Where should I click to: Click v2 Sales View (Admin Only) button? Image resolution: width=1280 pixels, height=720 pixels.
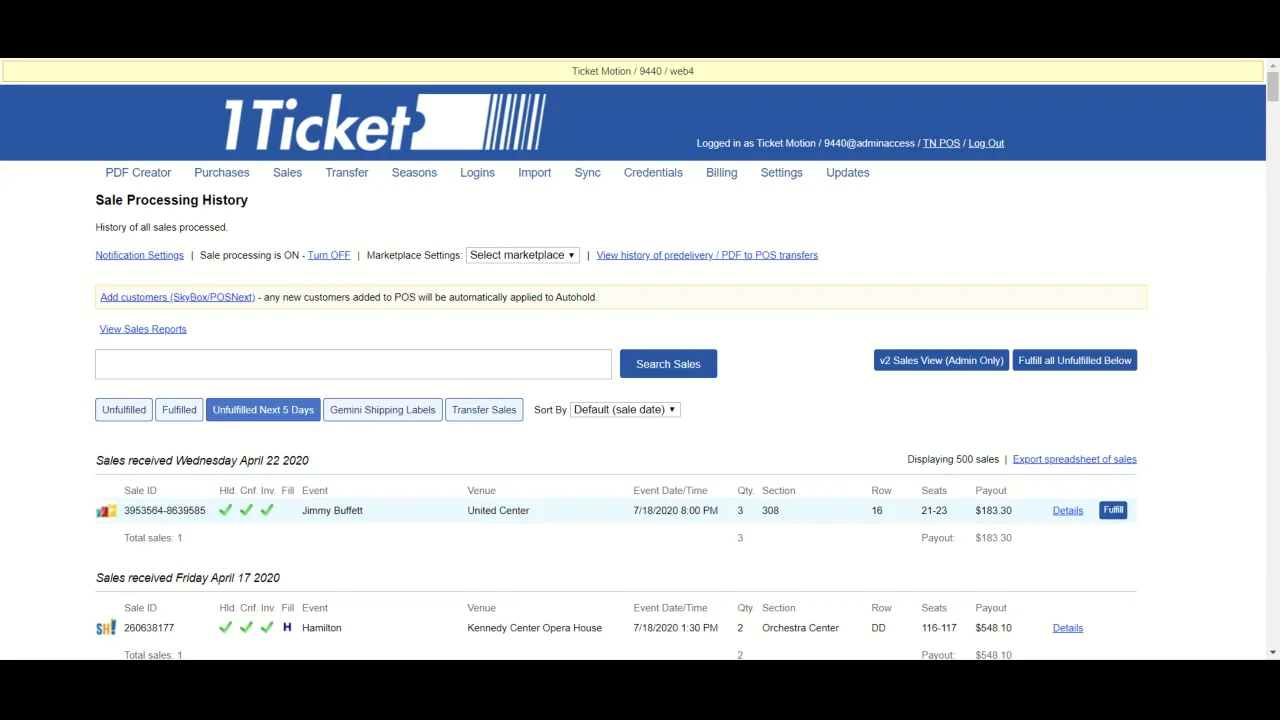tap(941, 361)
